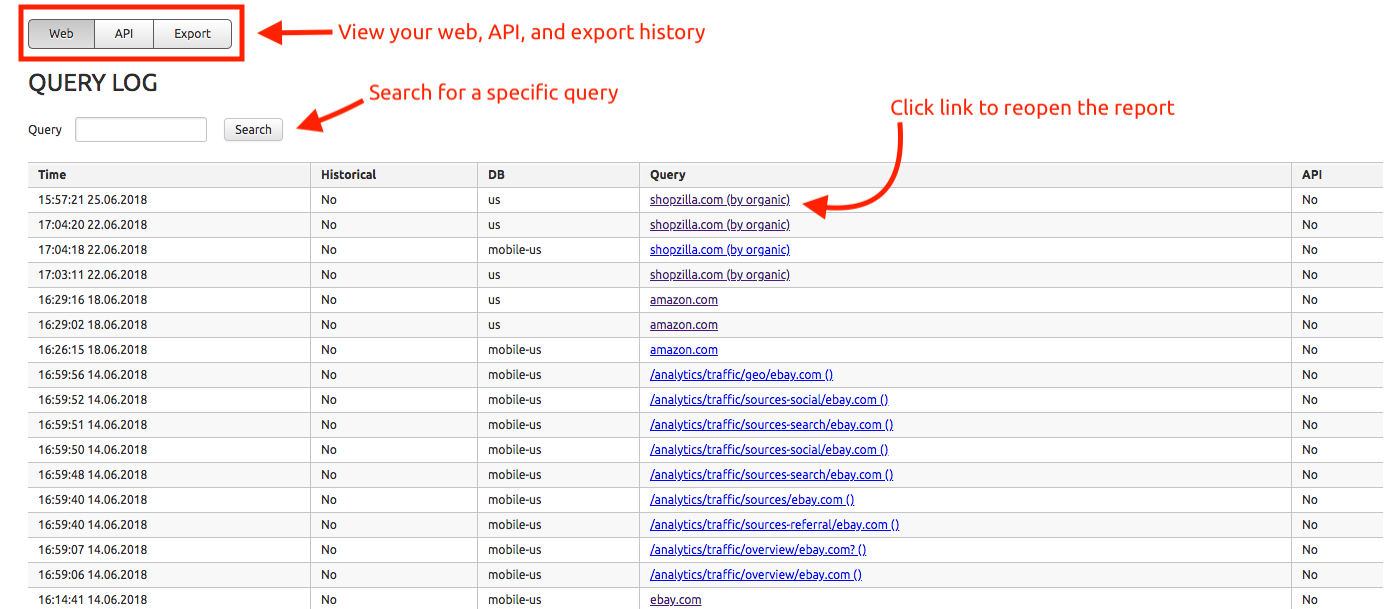Open sources-search ebay.com link from 16:59:51
The height and width of the screenshot is (609, 1394).
pos(771,425)
